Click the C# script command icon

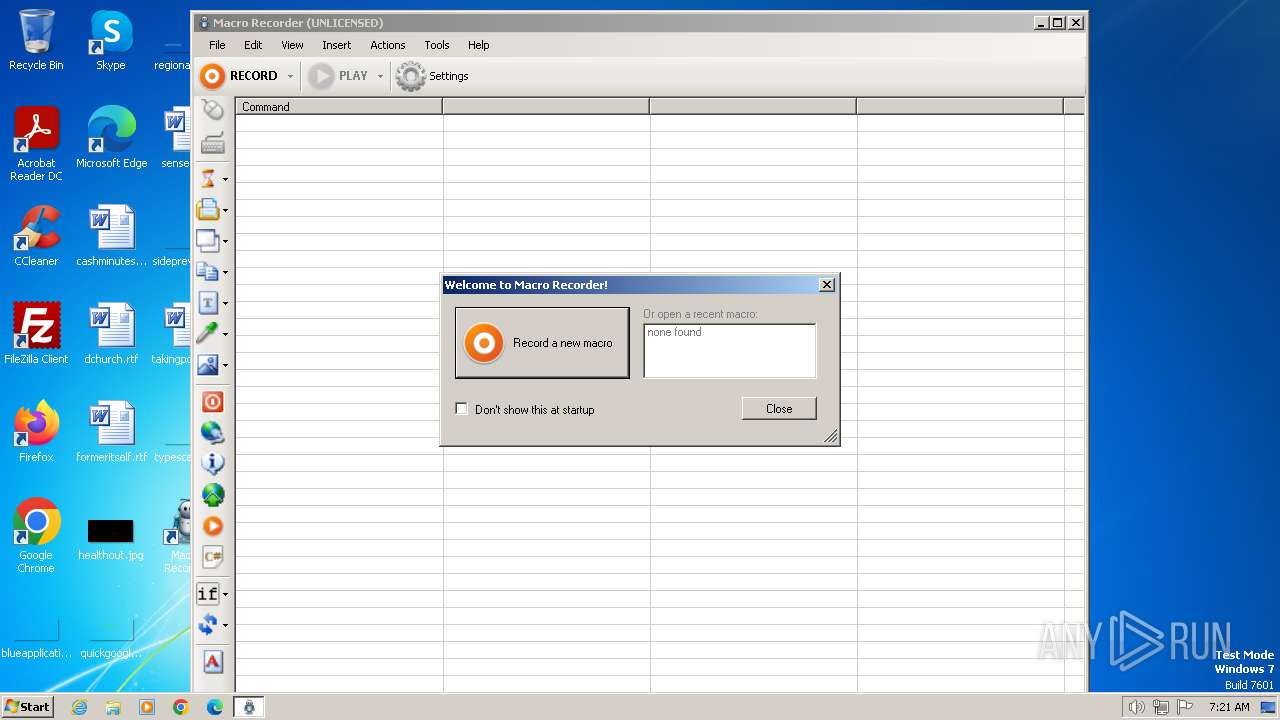click(x=212, y=557)
